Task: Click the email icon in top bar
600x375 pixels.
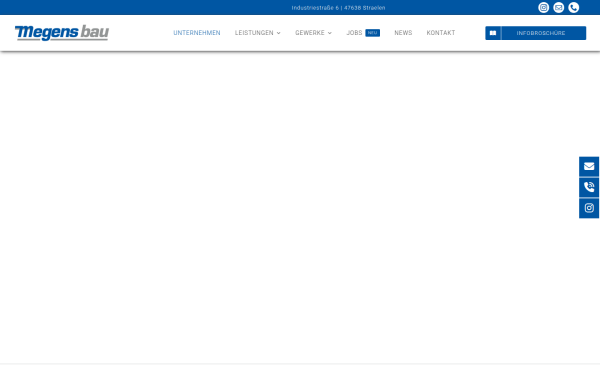Action: (x=559, y=8)
